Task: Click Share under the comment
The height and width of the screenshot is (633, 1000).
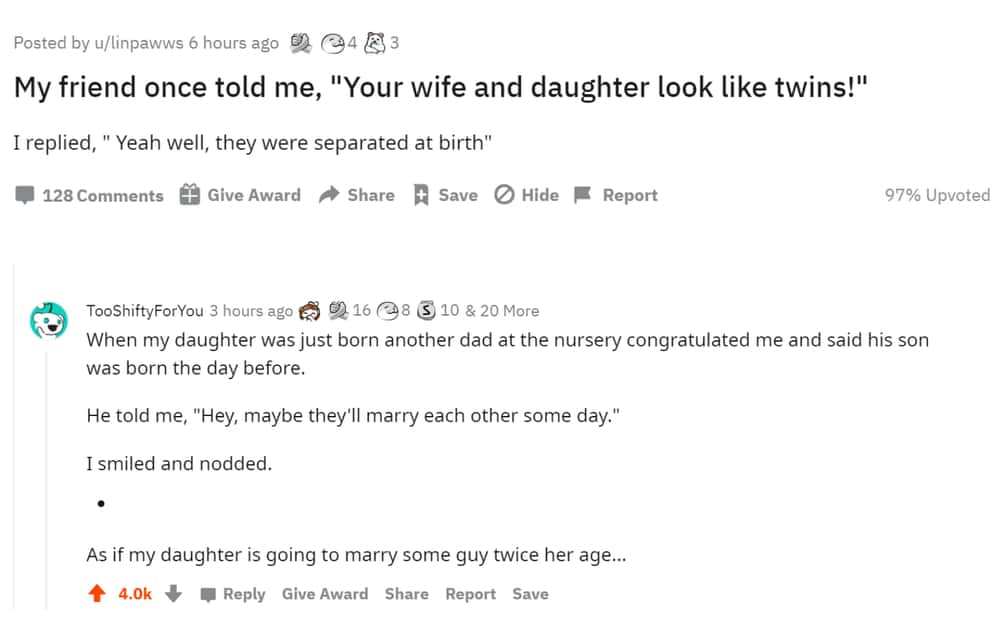Action: 406,594
